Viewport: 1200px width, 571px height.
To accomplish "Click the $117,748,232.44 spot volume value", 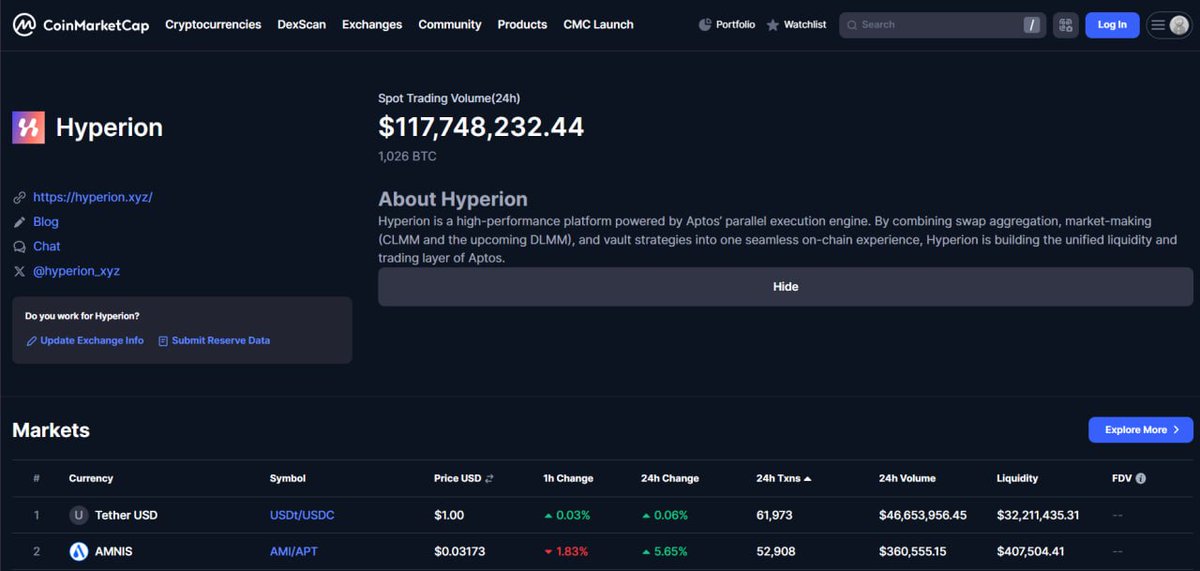I will point(481,127).
